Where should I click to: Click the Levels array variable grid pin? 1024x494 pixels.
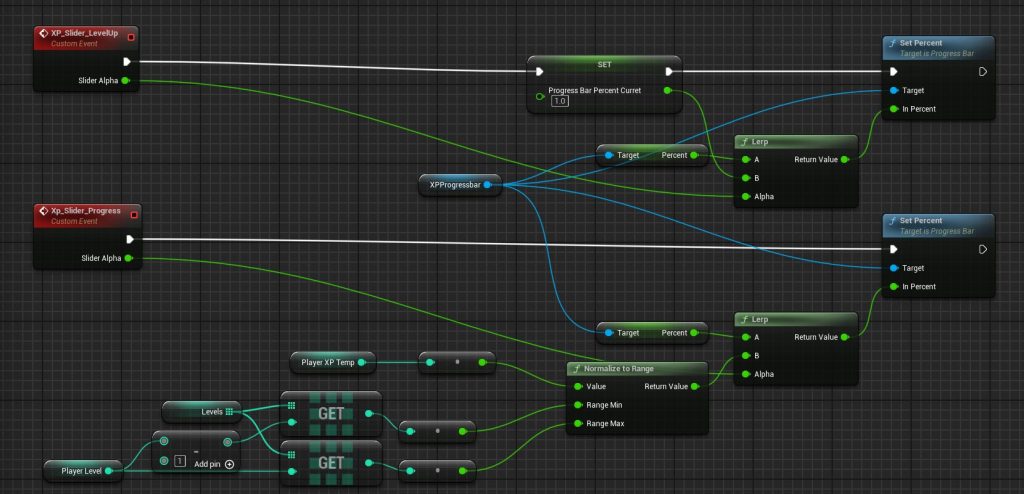point(229,411)
